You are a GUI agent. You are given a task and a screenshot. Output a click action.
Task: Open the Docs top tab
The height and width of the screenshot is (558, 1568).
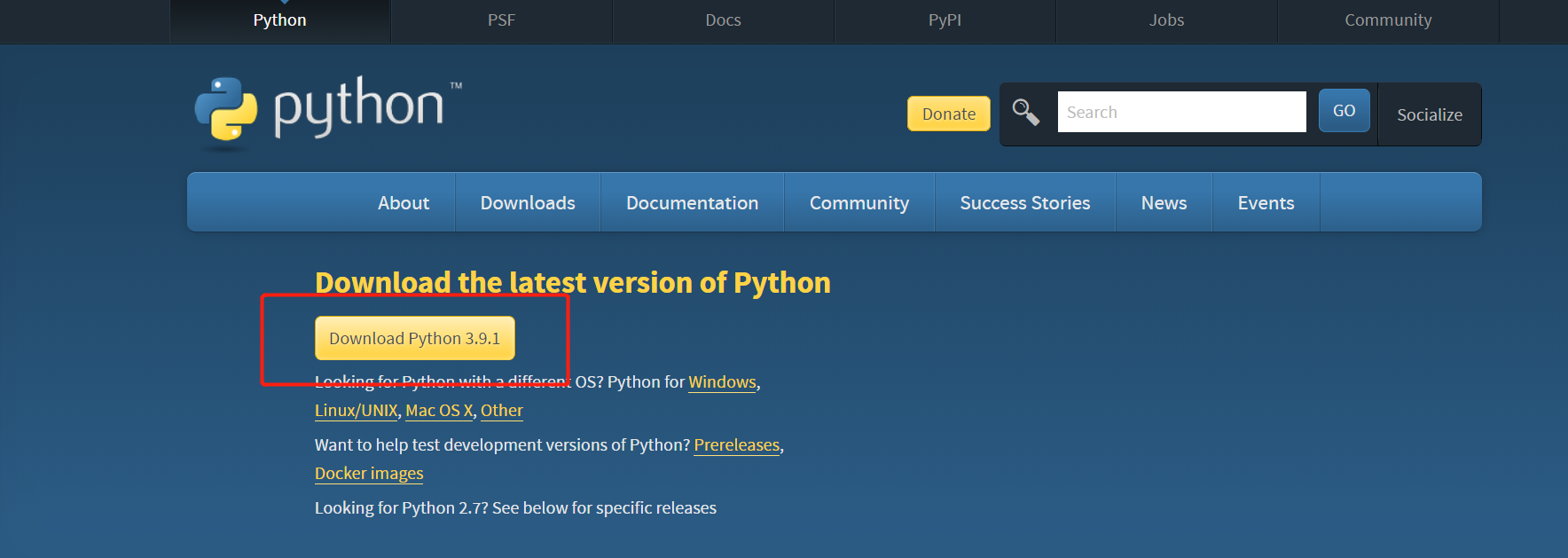723,20
